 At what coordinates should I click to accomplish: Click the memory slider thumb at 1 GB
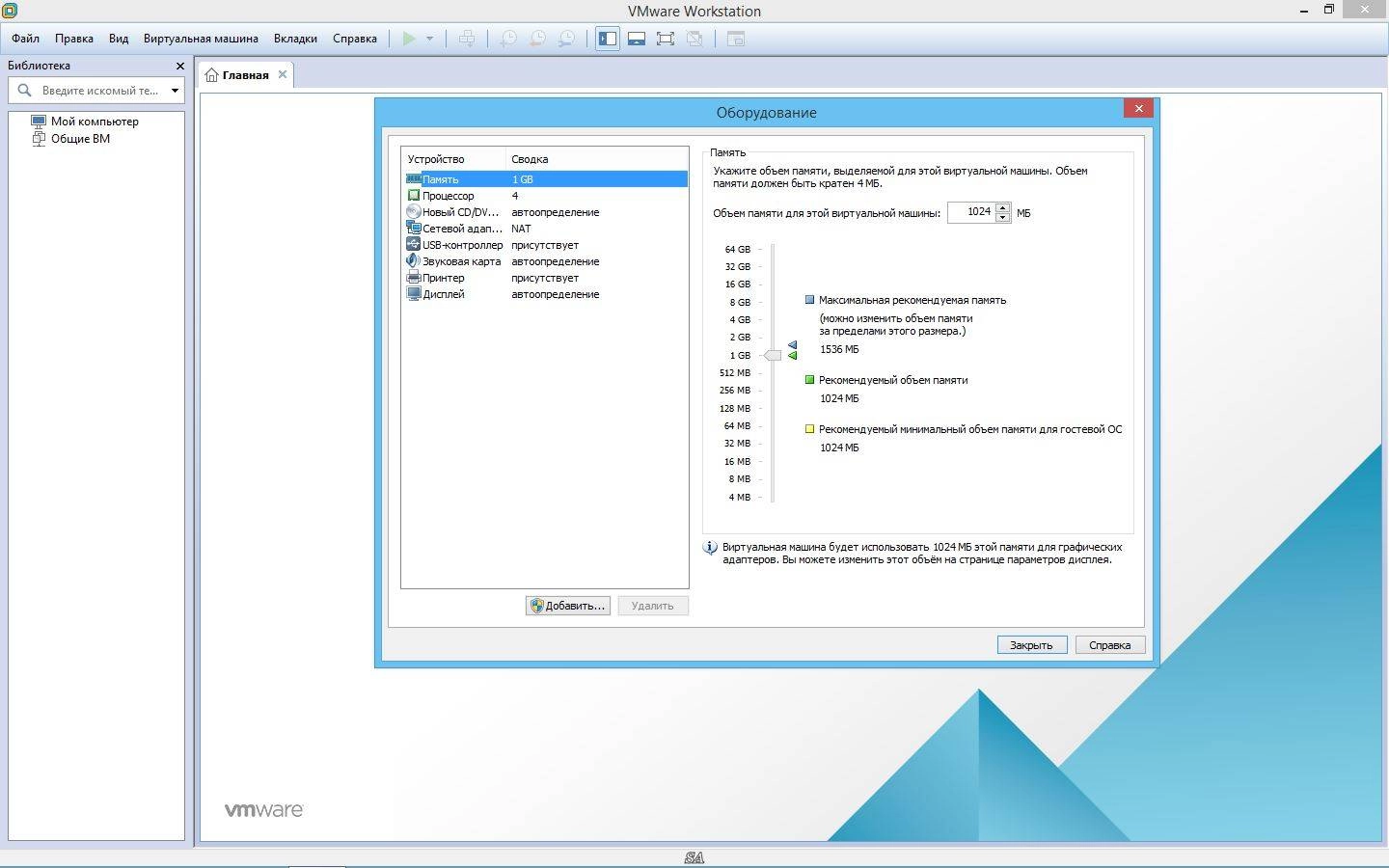(x=773, y=355)
